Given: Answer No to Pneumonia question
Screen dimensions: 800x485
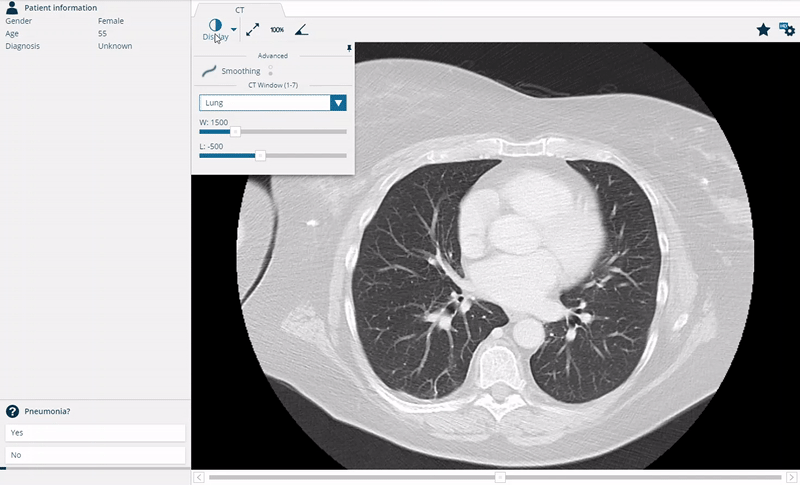Looking at the screenshot, I should click(x=95, y=455).
